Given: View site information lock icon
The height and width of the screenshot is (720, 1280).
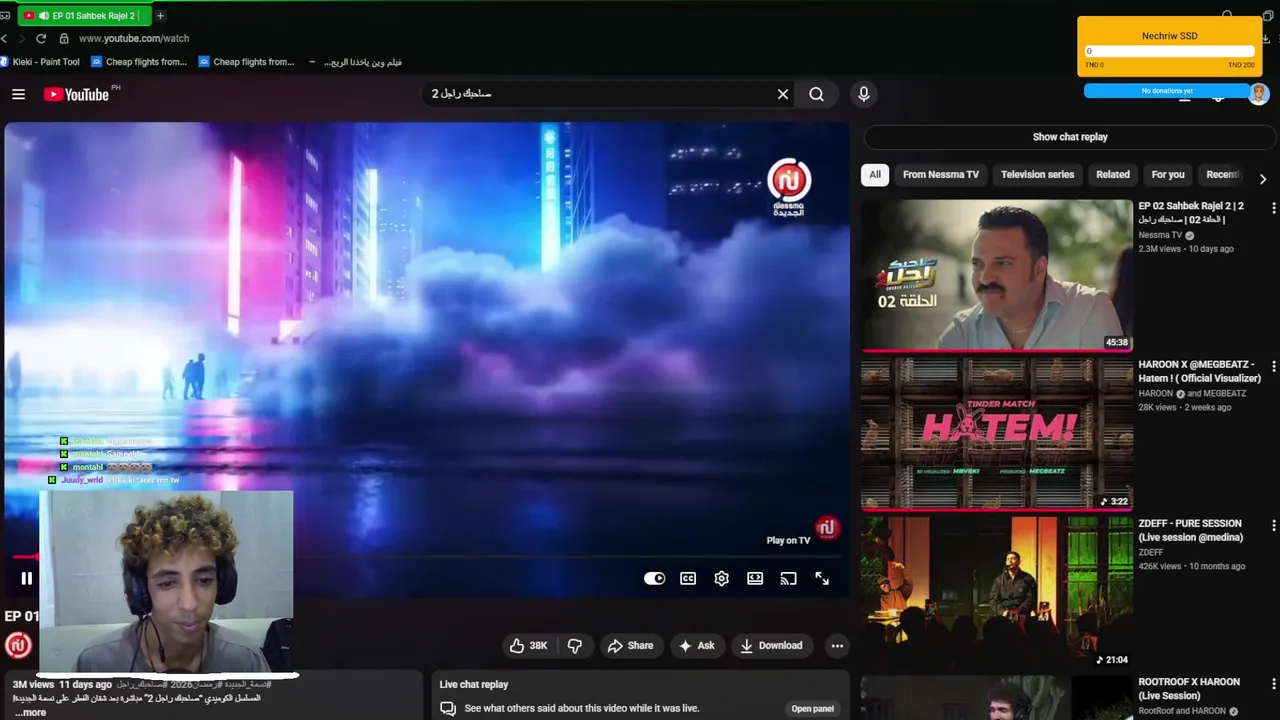Looking at the screenshot, I should 64,38.
